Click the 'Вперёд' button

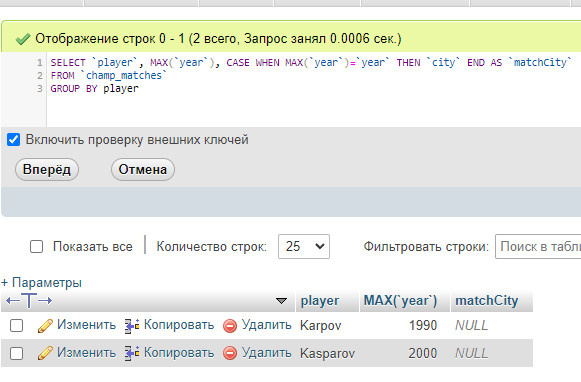(47, 170)
